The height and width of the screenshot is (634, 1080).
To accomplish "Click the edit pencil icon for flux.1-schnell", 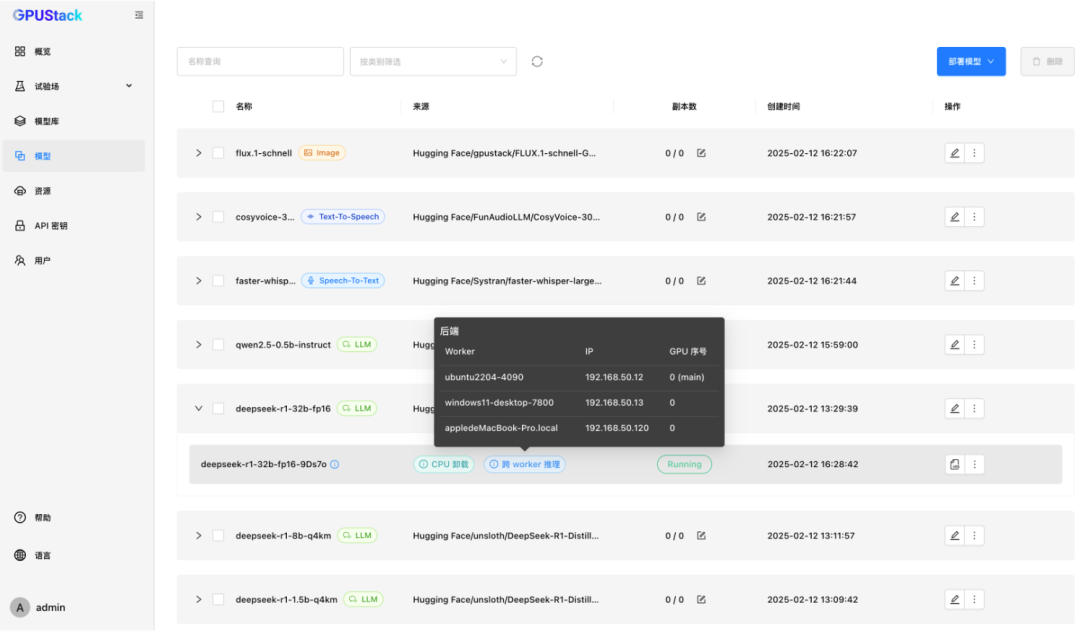I will 954,153.
